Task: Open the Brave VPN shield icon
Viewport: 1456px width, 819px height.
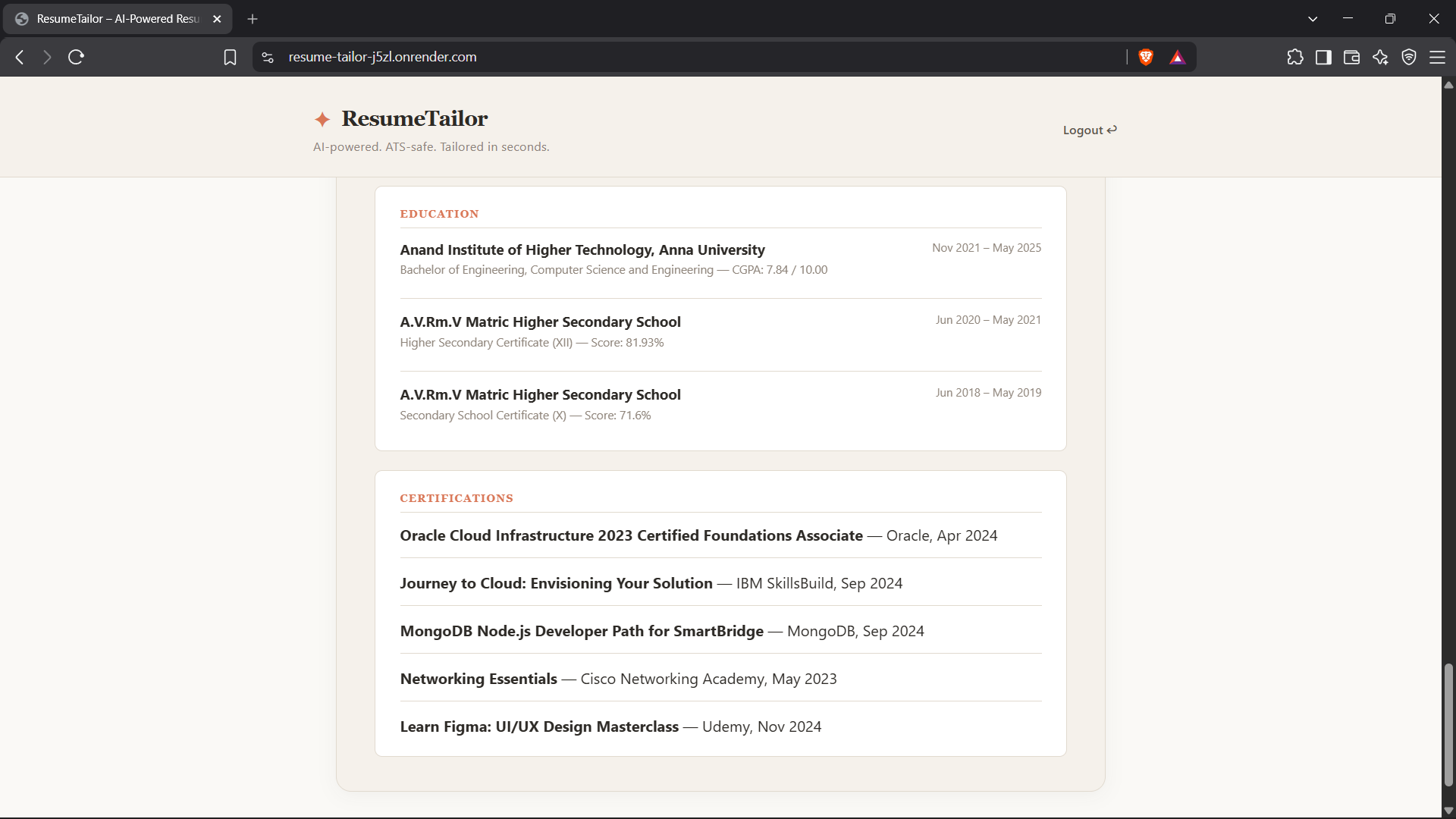Action: pos(1409,57)
